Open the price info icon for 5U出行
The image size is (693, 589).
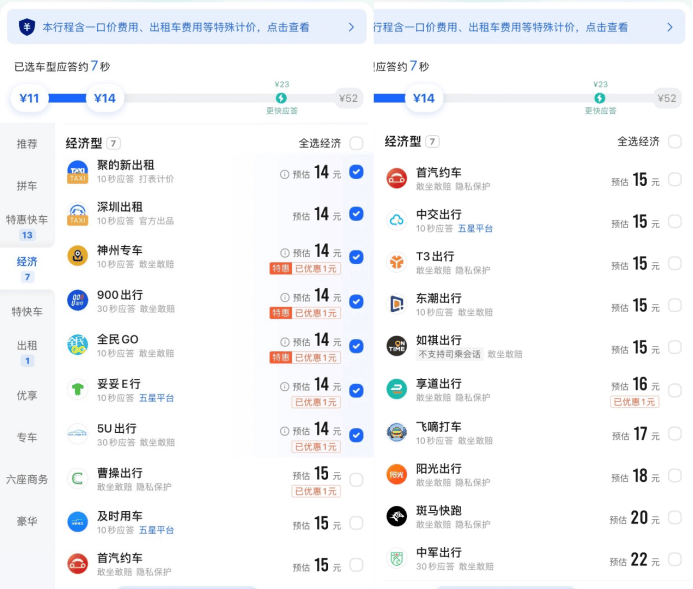pos(285,431)
